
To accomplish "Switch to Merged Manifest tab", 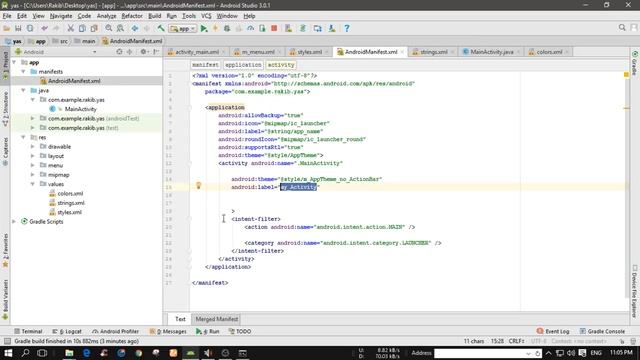I will click(x=216, y=319).
